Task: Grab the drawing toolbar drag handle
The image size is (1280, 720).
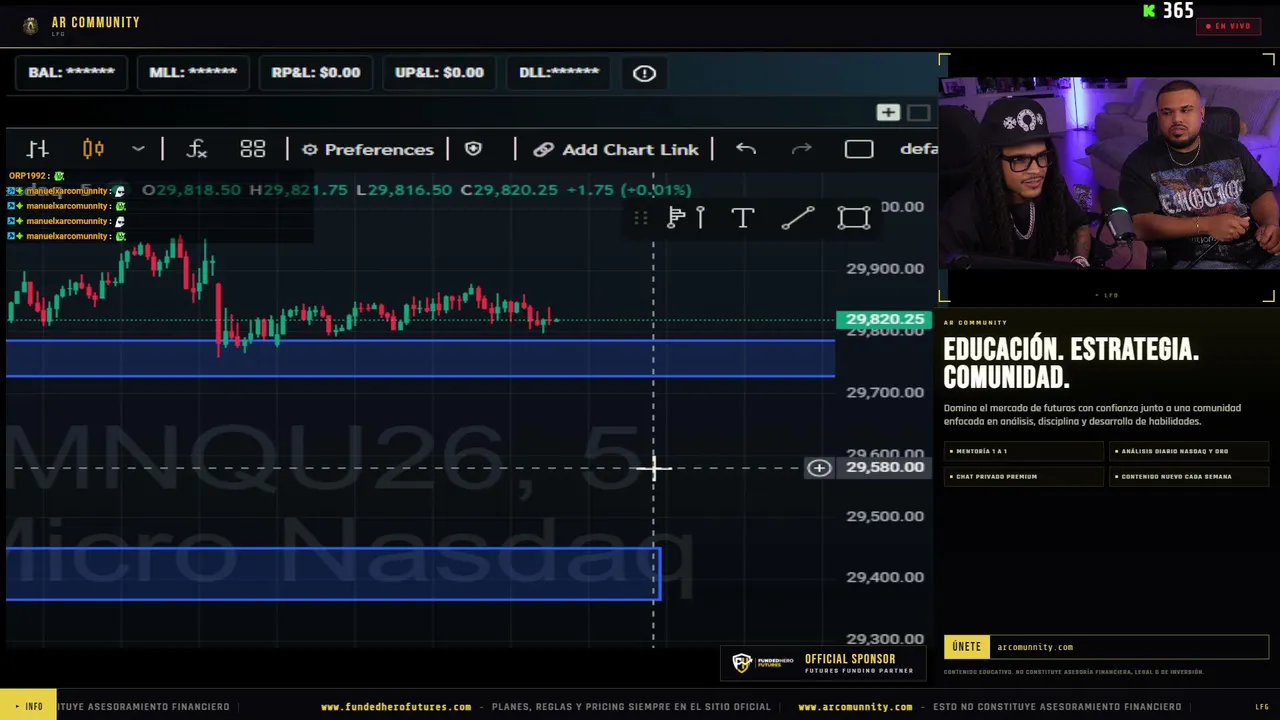Action: (x=641, y=218)
